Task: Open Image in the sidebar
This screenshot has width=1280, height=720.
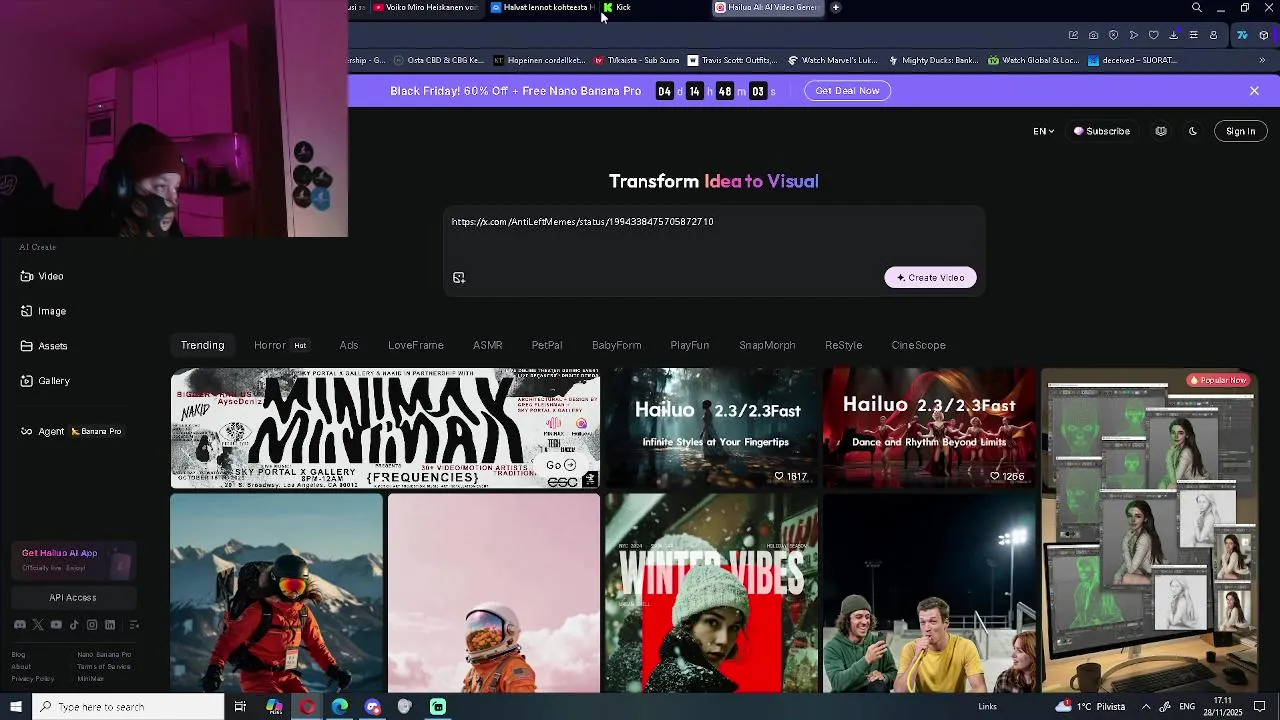Action: tap(43, 311)
